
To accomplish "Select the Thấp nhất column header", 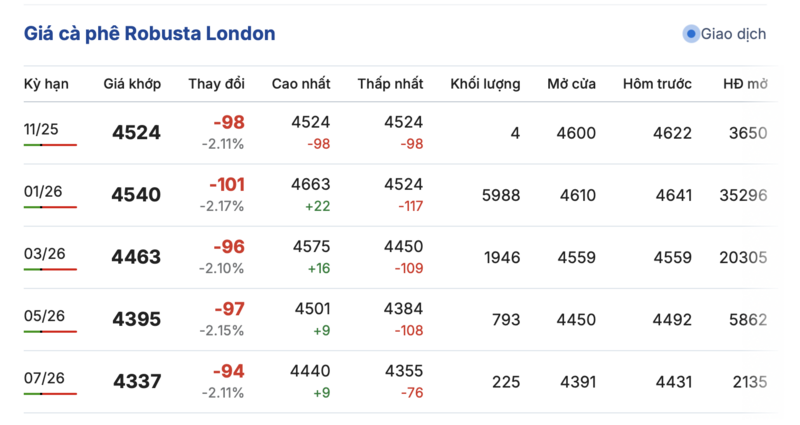I will (390, 84).
